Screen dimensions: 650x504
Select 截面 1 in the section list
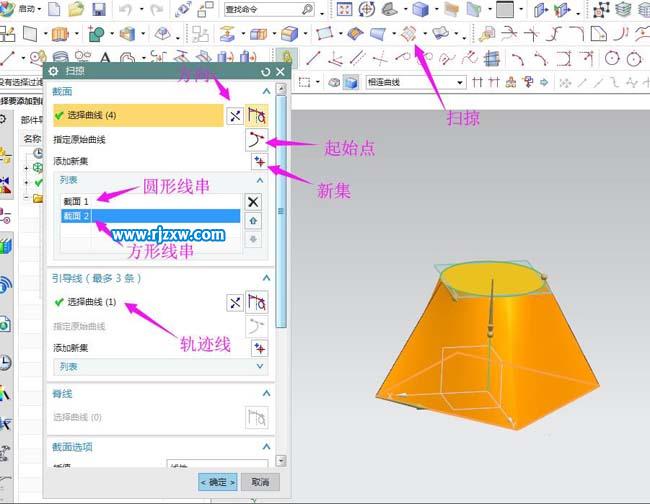pos(76,202)
